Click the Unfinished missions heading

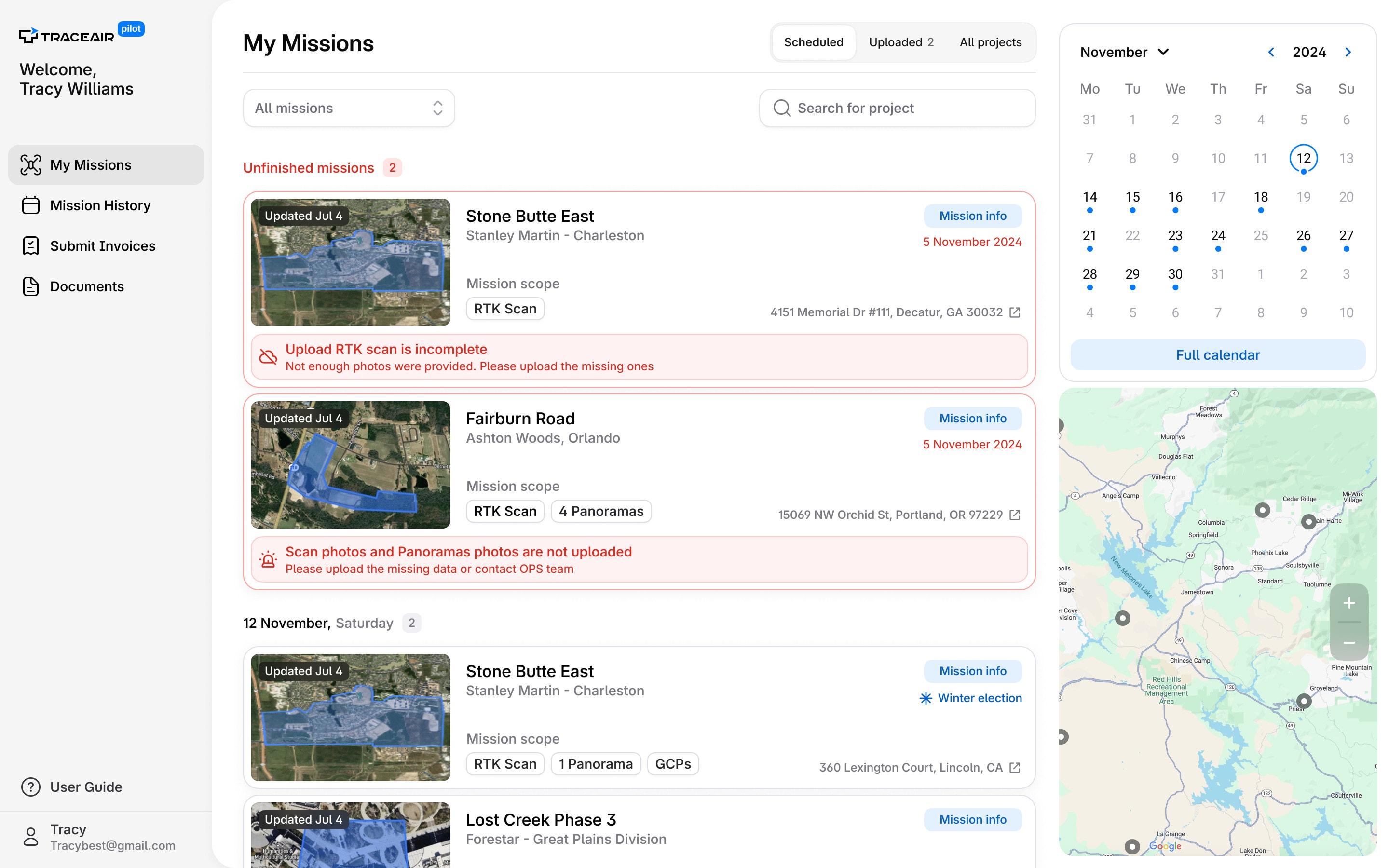308,168
